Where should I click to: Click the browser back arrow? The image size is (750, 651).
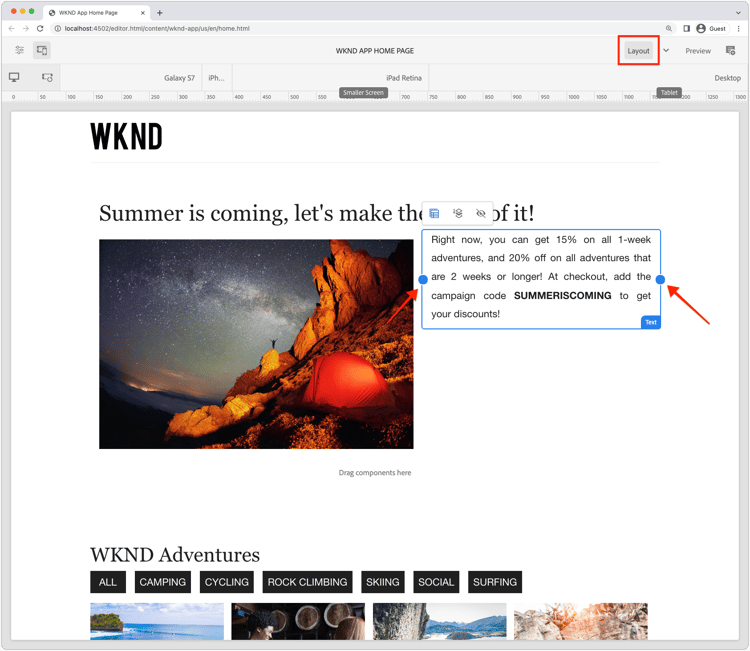point(12,29)
